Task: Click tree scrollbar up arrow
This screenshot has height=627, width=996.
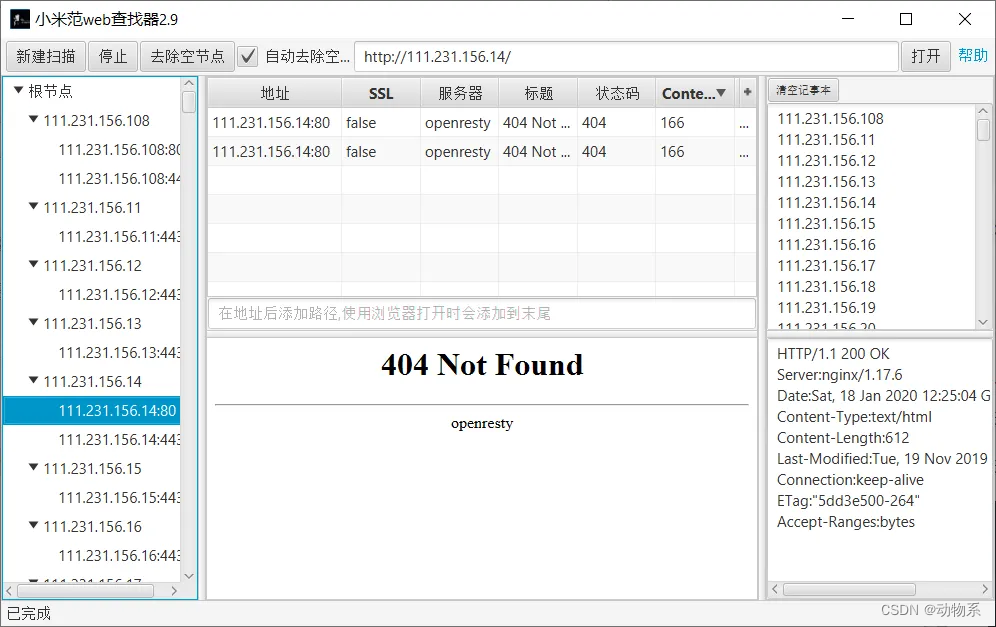Action: pos(189,83)
